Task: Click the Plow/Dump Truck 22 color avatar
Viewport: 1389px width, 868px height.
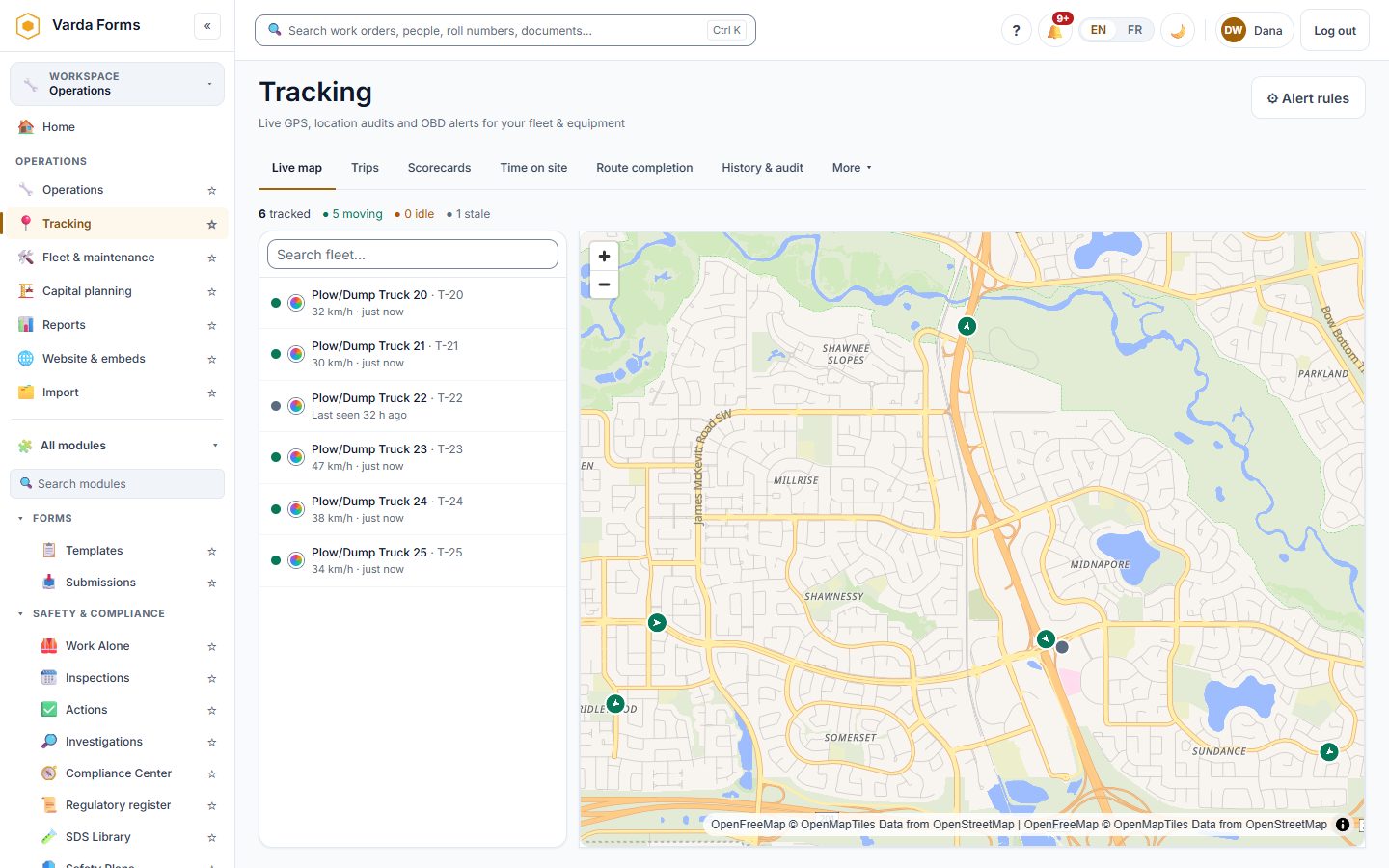Action: pyautogui.click(x=296, y=406)
